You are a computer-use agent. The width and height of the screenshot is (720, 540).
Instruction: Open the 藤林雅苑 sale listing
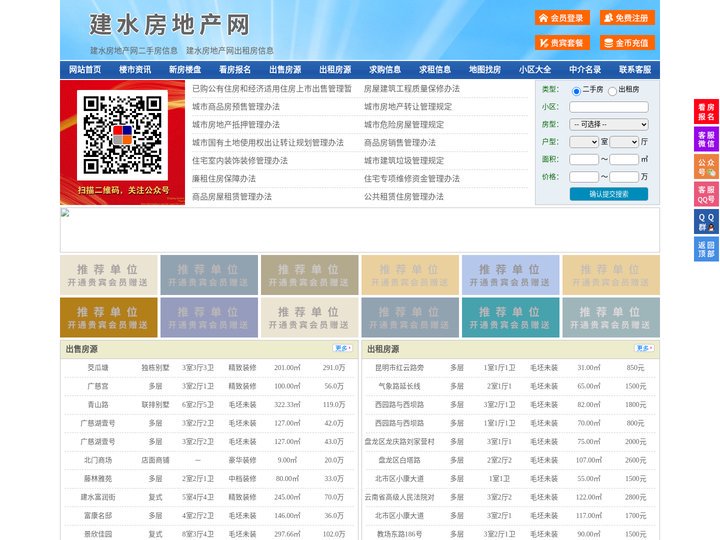(x=98, y=478)
